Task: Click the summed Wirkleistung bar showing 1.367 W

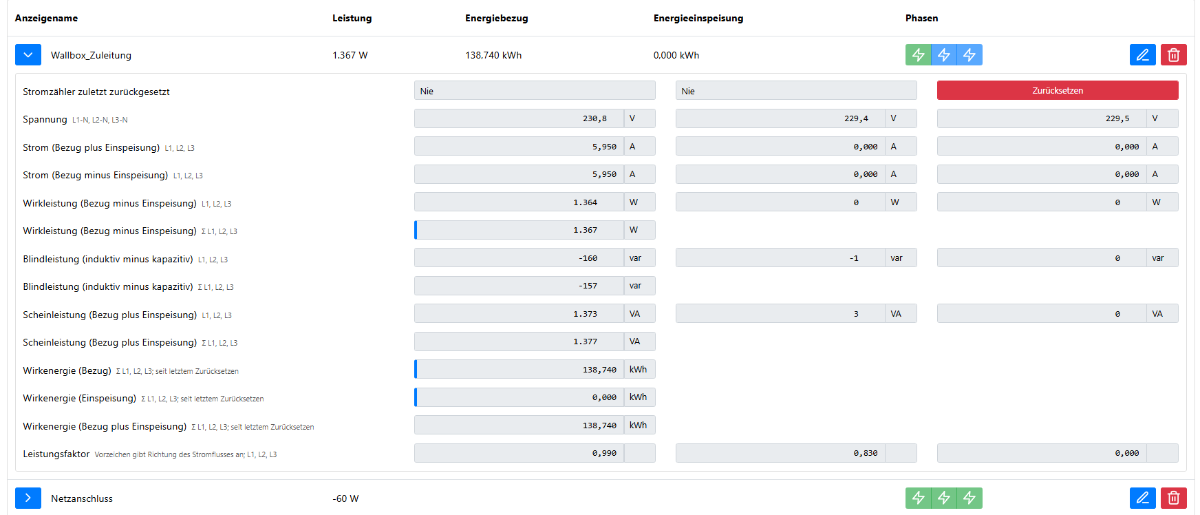Action: click(518, 230)
